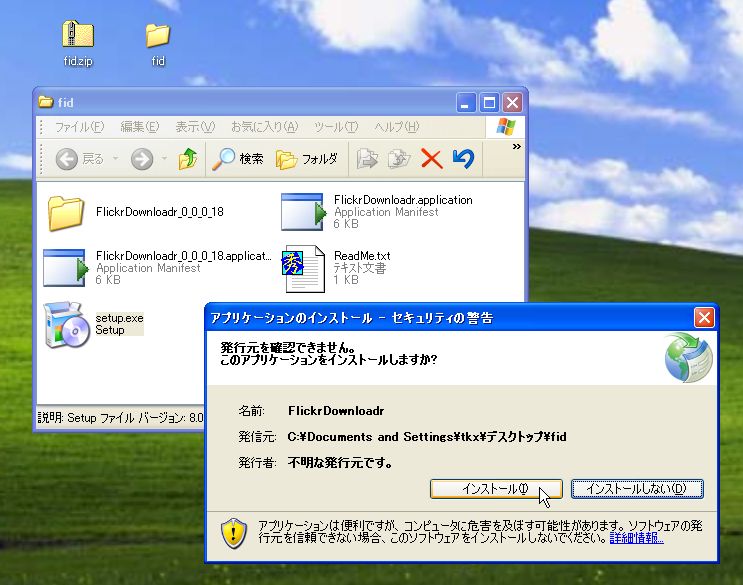Click the FlickrDownloadr.application file name

click(x=403, y=200)
